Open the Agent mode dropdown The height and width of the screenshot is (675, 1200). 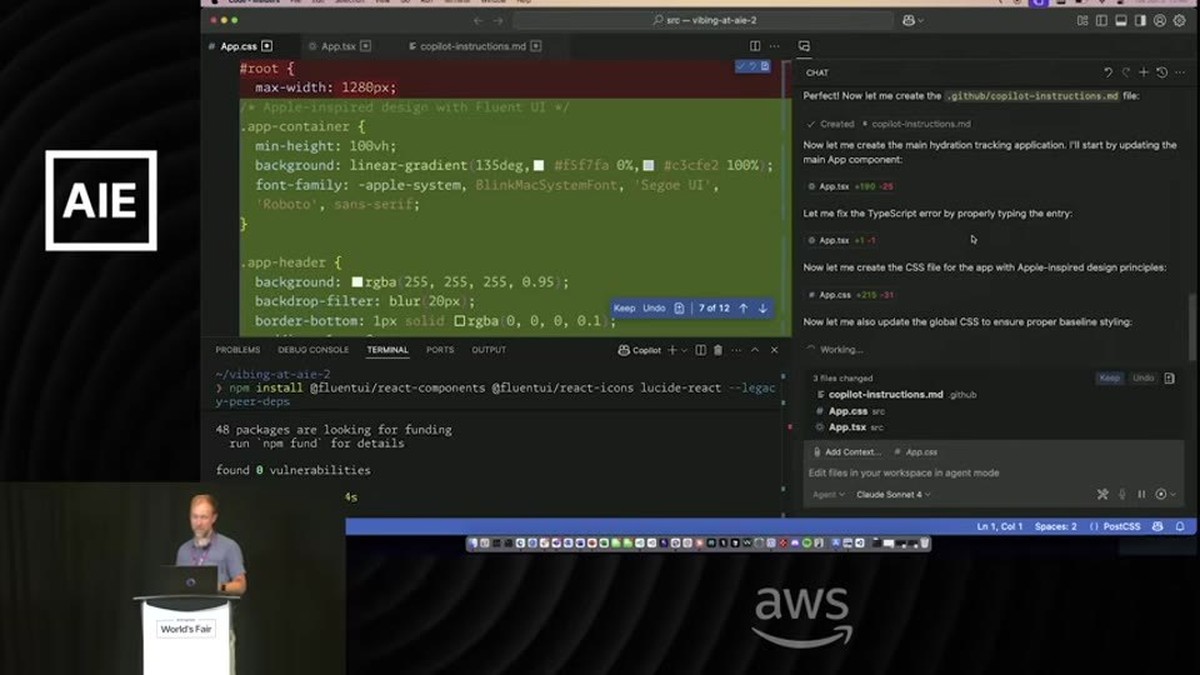pyautogui.click(x=828, y=494)
